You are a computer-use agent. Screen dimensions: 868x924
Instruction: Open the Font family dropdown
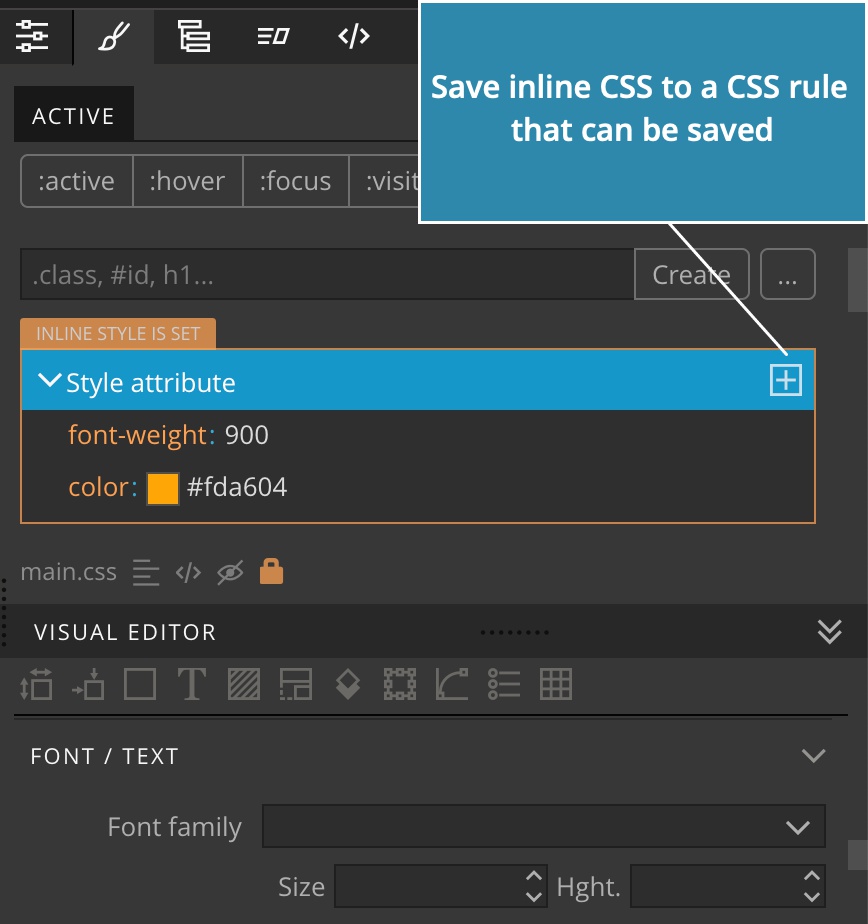pyautogui.click(x=543, y=826)
